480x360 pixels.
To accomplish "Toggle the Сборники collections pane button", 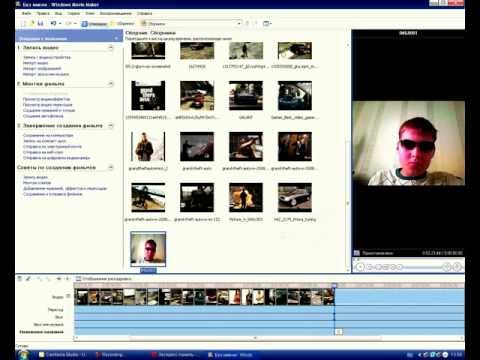I will pos(122,24).
